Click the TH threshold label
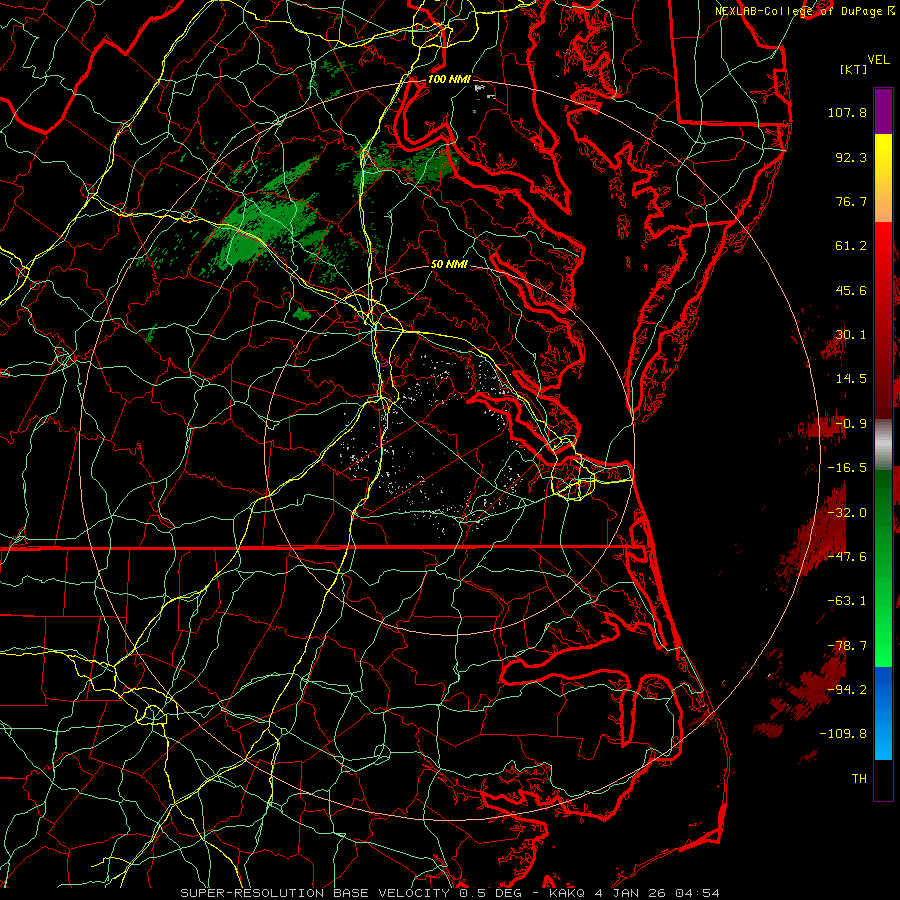The image size is (900, 900). tap(859, 779)
